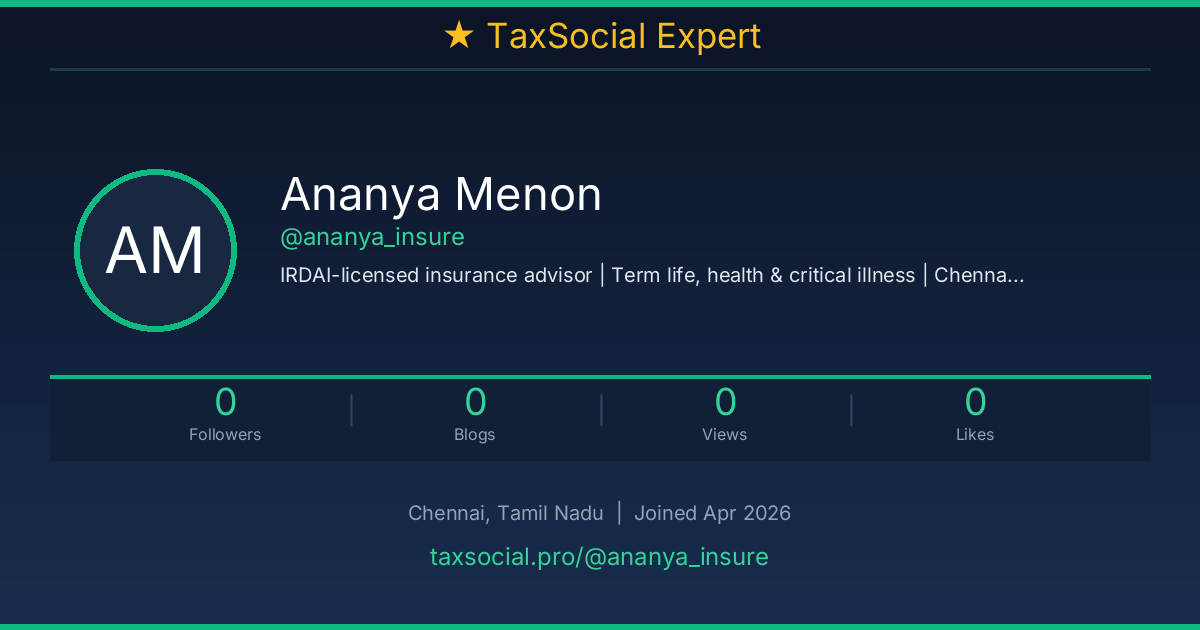Screen dimensions: 1200x630
Task: Select the IRDAI-licensed insurance advisor bio text
Action: click(x=436, y=275)
